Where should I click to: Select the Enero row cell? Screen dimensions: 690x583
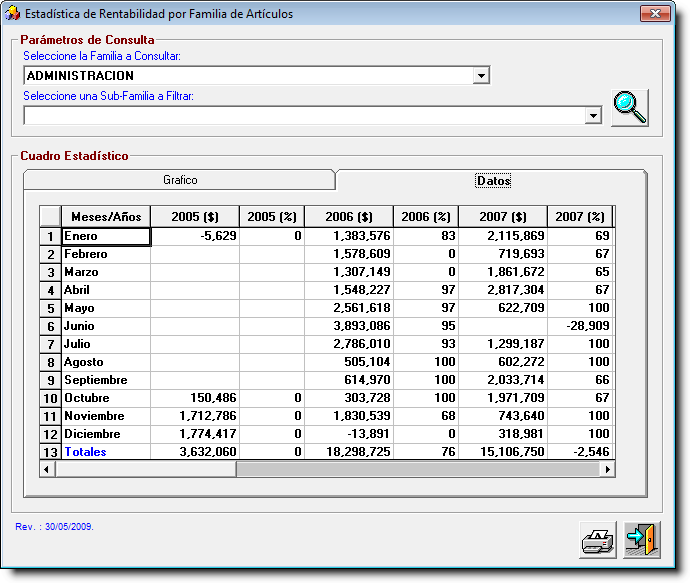tap(106, 236)
